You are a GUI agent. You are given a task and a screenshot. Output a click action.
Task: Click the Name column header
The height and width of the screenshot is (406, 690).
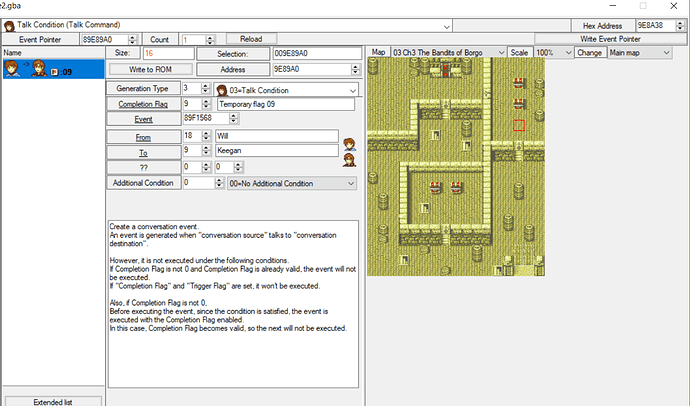point(53,53)
